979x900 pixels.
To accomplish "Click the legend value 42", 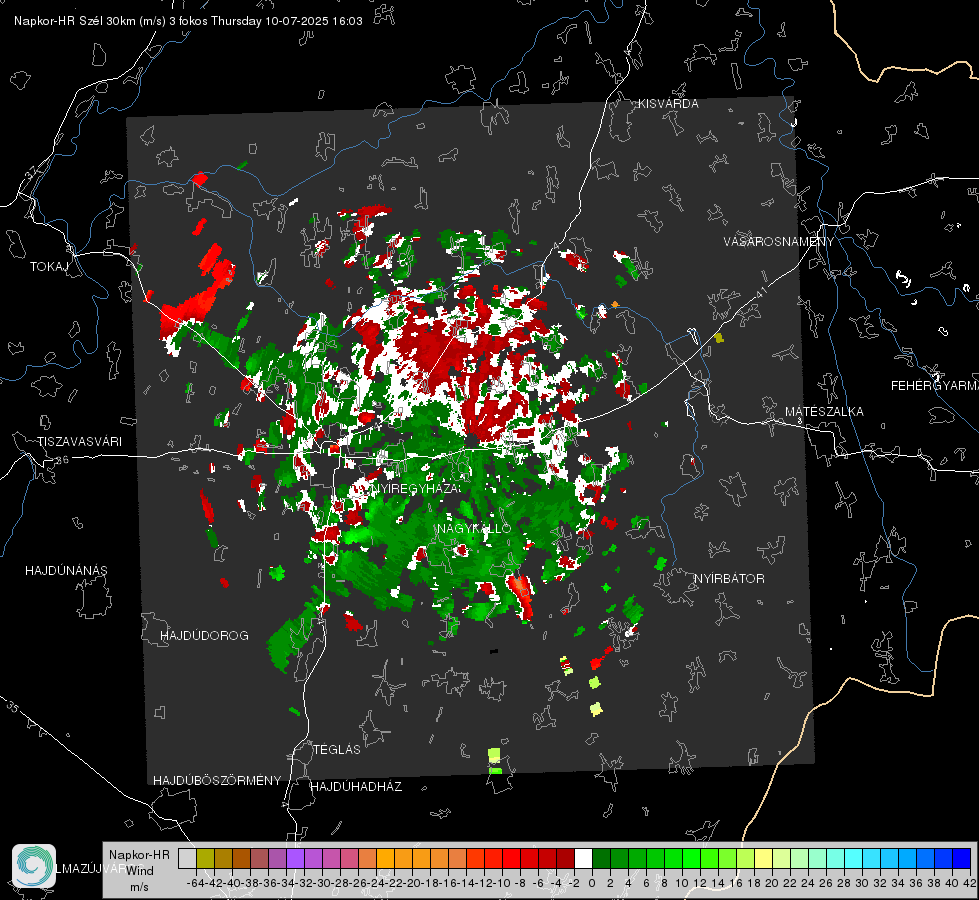I will pyautogui.click(x=969, y=883).
